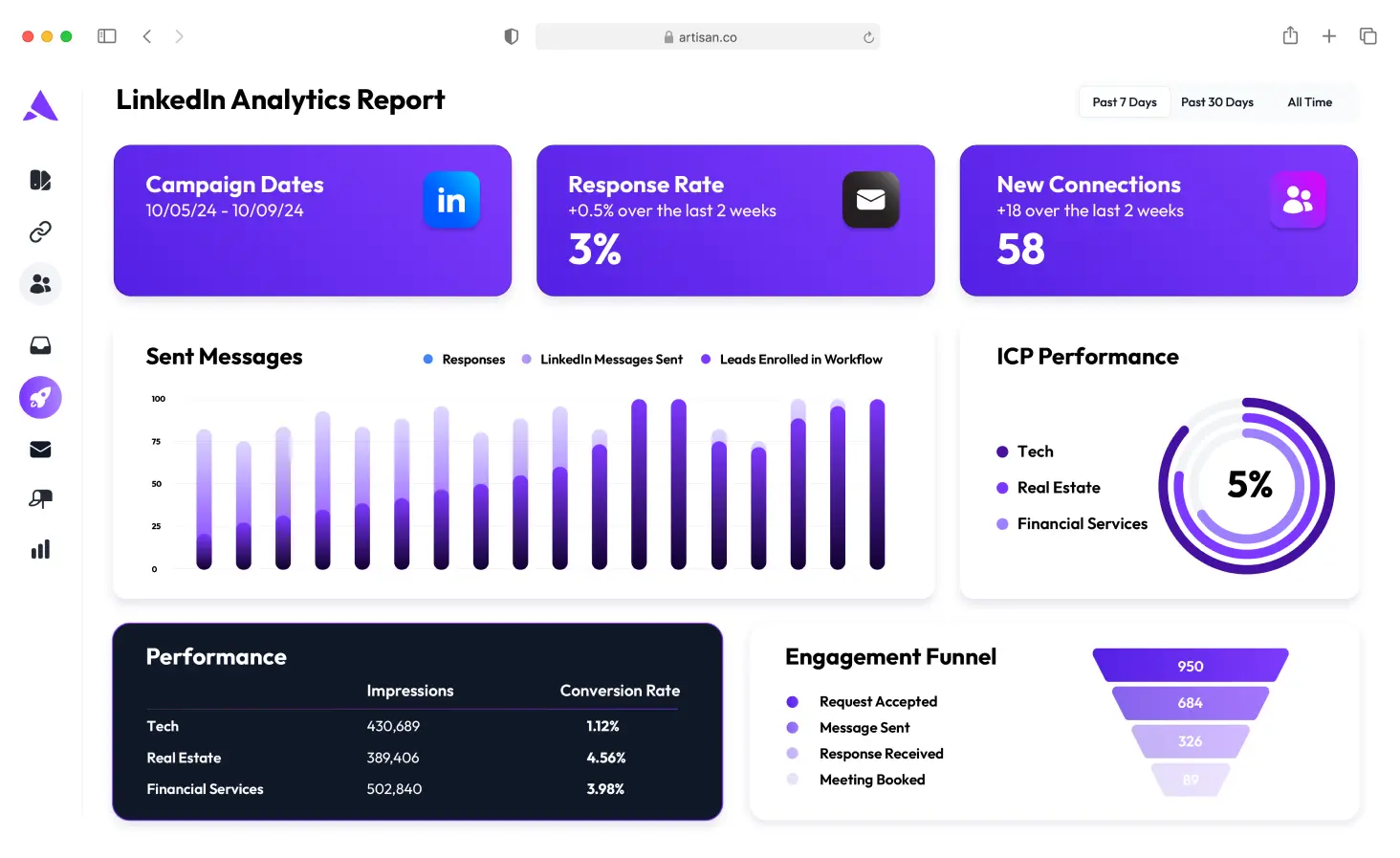
Task: Click the Financial Services legend color dot
Action: (1002, 524)
